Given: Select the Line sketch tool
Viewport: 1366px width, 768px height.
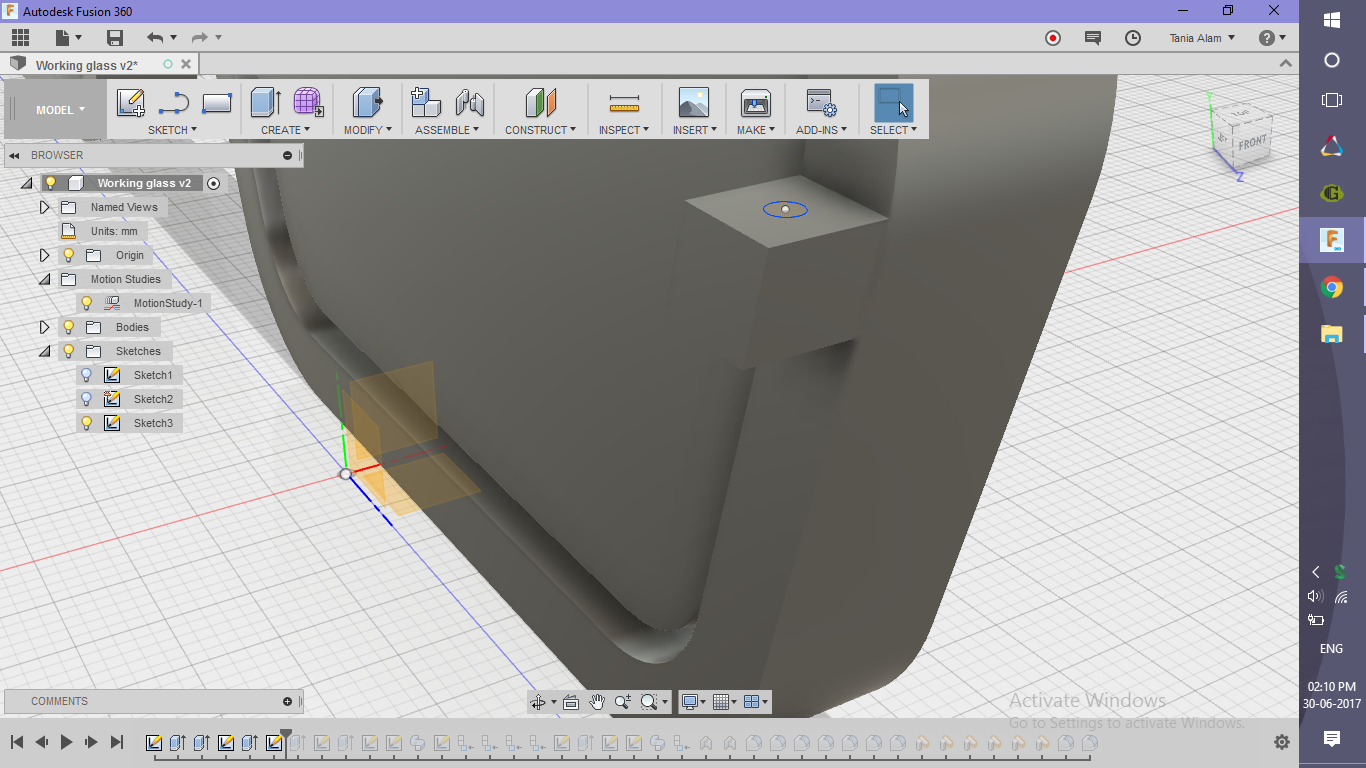Looking at the screenshot, I should (174, 102).
